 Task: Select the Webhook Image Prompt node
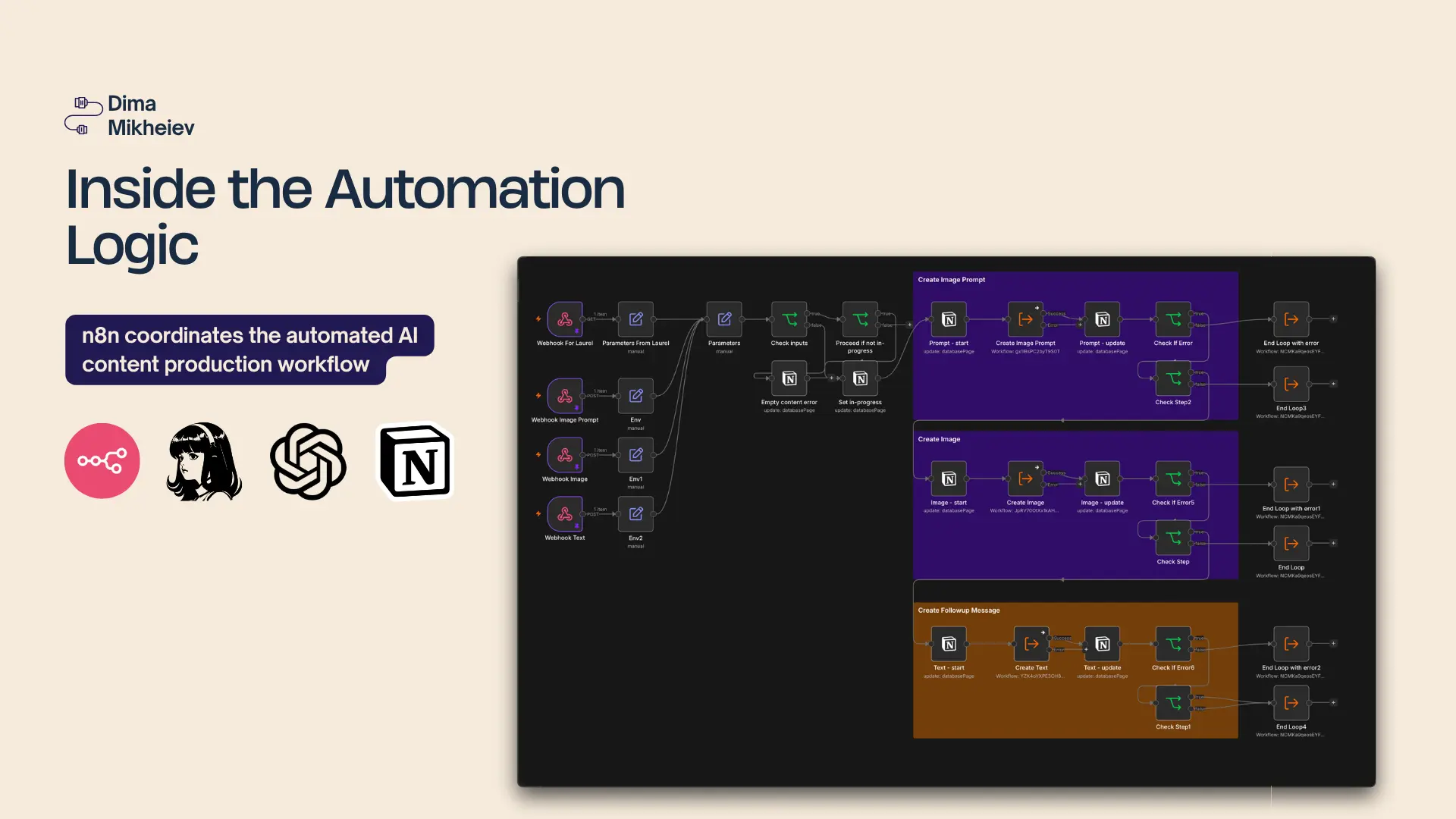[565, 396]
